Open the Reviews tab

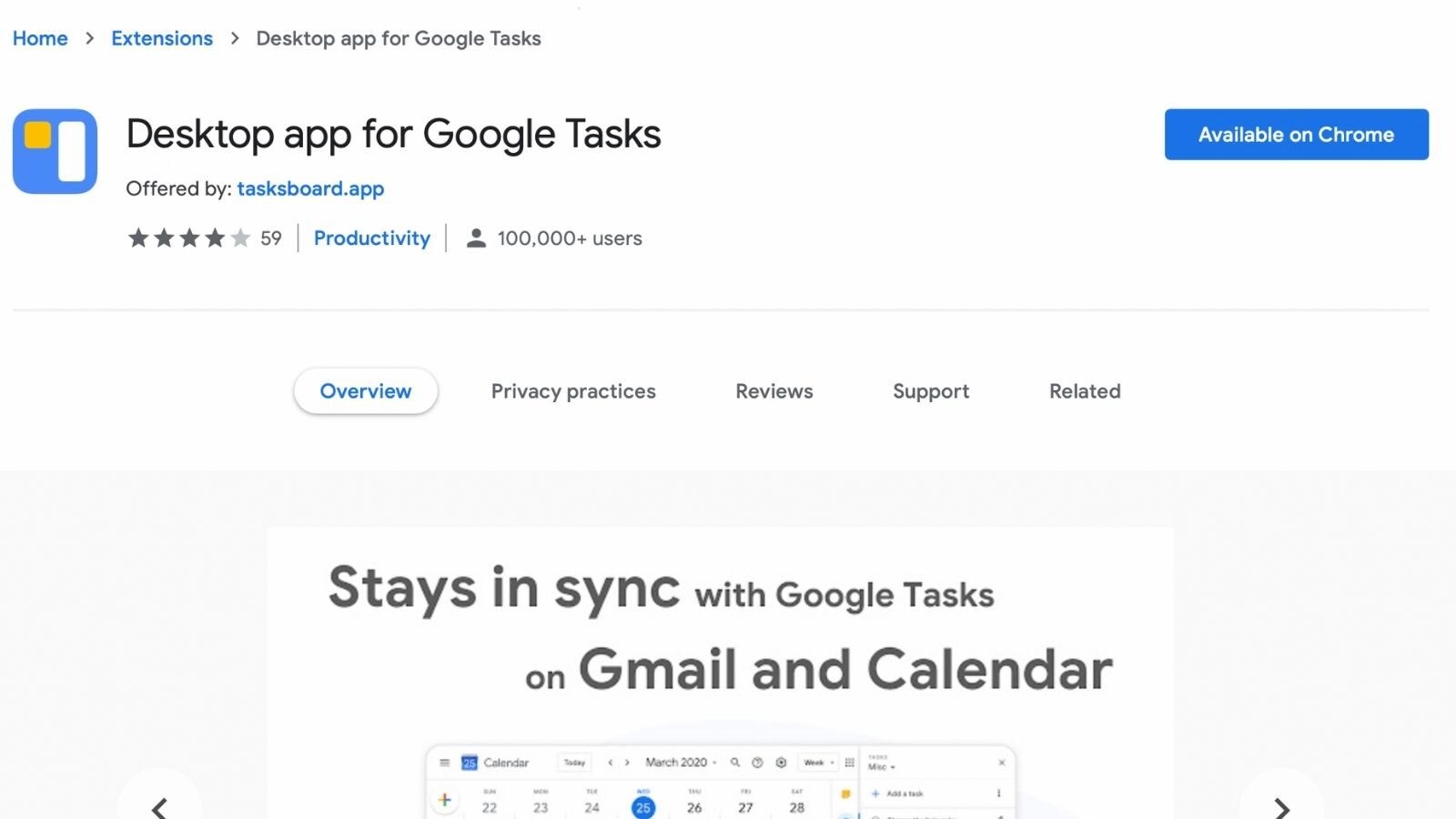coord(774,391)
